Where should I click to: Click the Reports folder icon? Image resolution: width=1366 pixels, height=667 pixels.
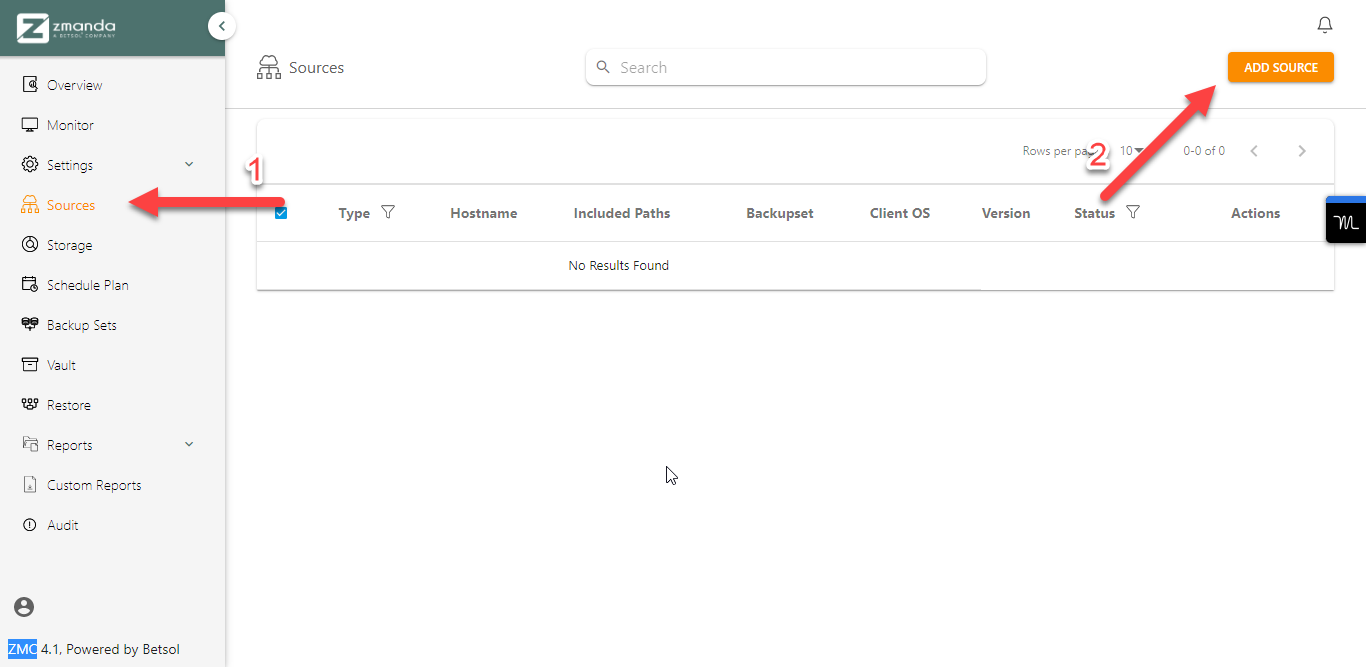pyautogui.click(x=30, y=445)
